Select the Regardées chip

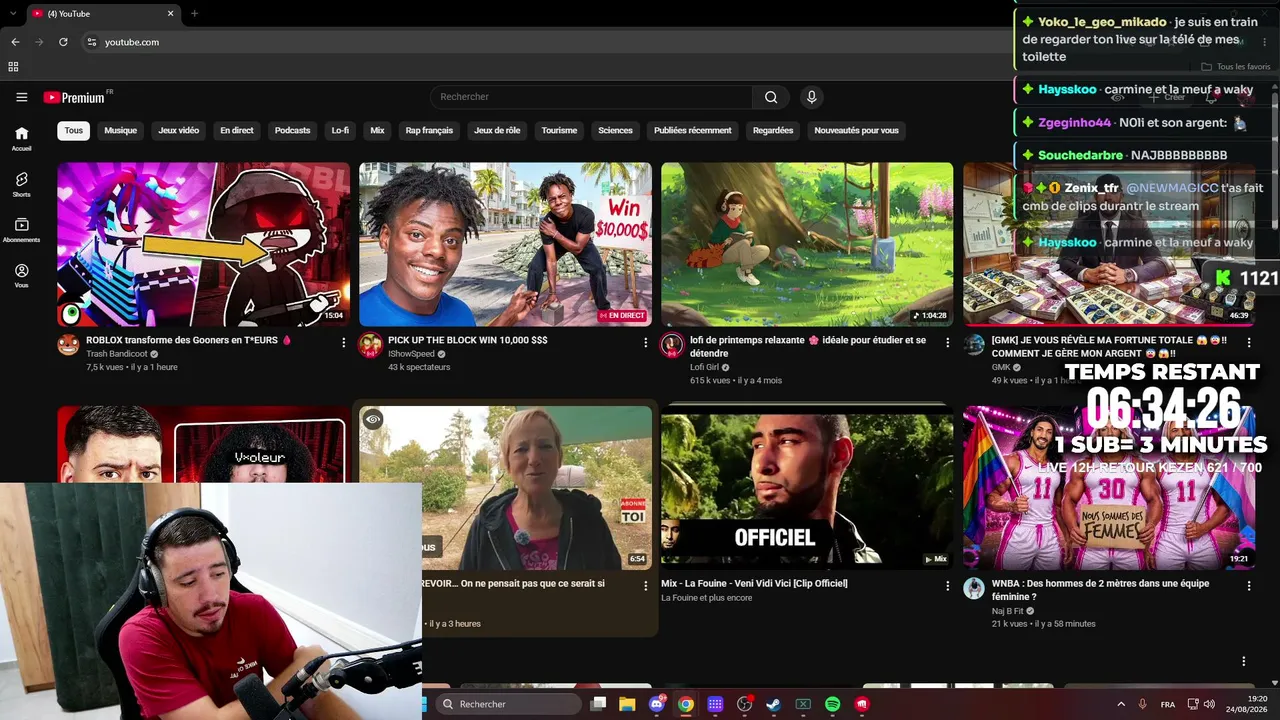773,130
